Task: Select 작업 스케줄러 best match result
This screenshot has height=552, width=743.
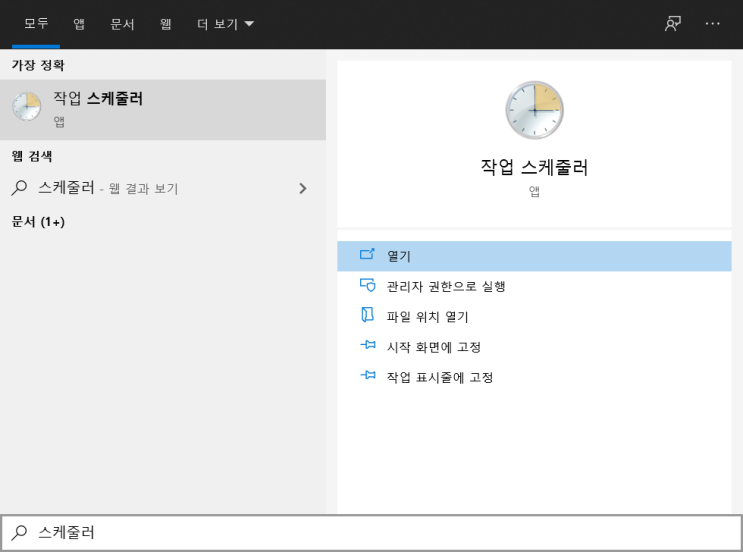Action: click(x=163, y=110)
